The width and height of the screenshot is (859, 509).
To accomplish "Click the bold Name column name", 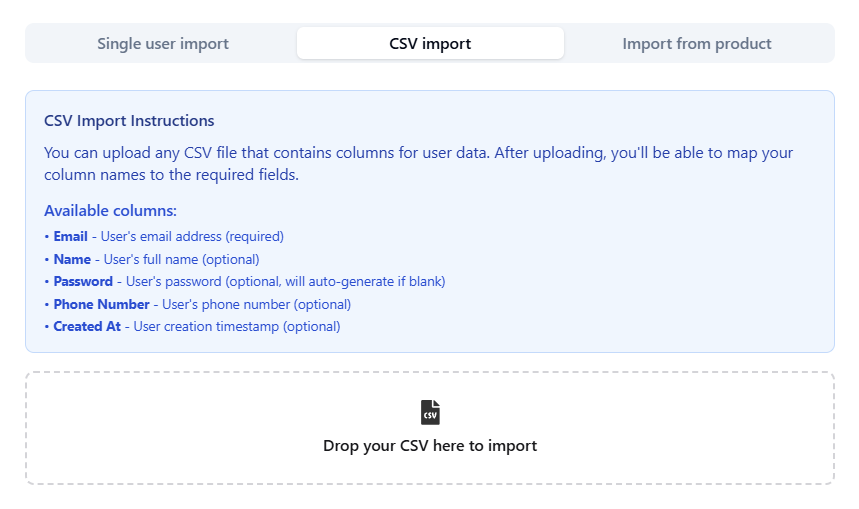I will 72,259.
